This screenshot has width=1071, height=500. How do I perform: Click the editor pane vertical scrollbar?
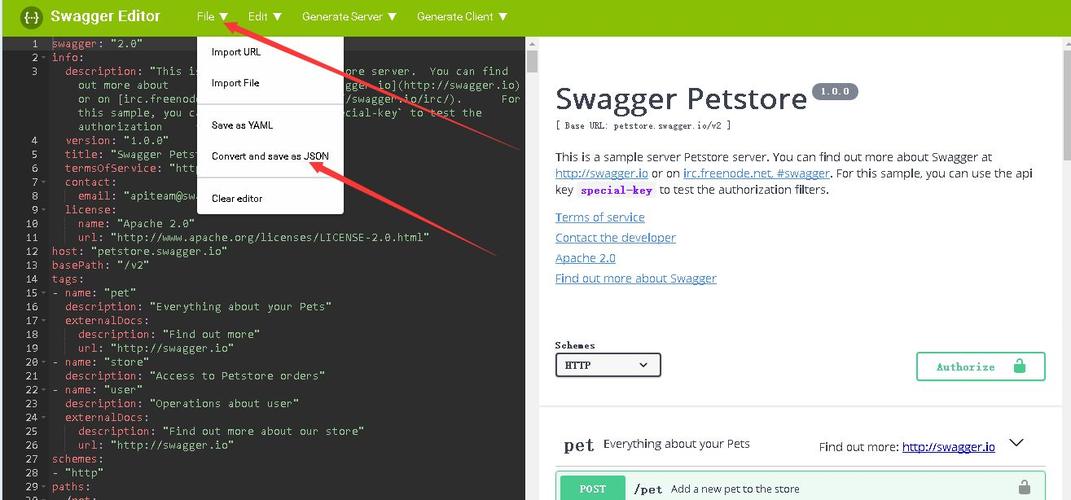(x=533, y=61)
